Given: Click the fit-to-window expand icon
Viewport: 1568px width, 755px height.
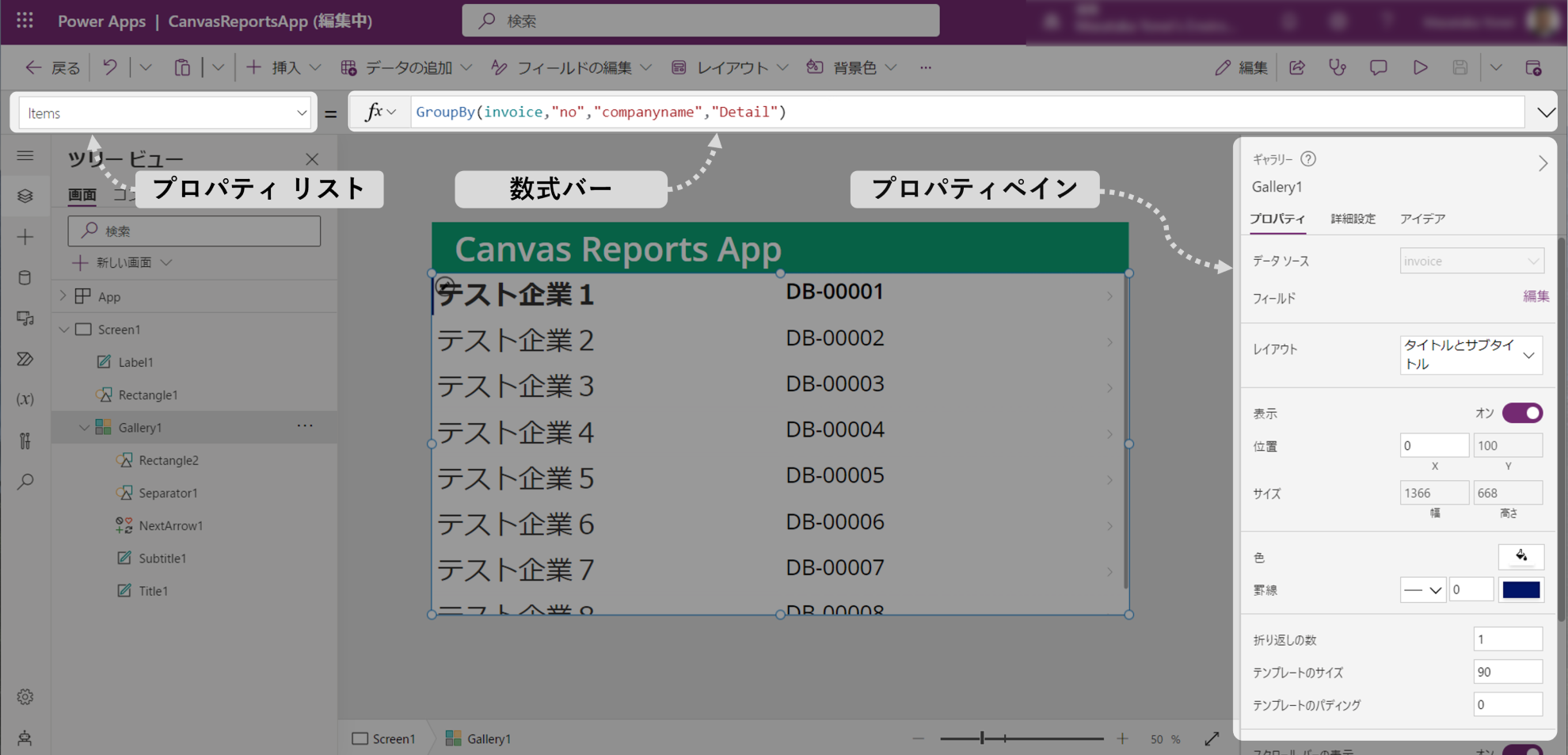Looking at the screenshot, I should coord(1212,738).
